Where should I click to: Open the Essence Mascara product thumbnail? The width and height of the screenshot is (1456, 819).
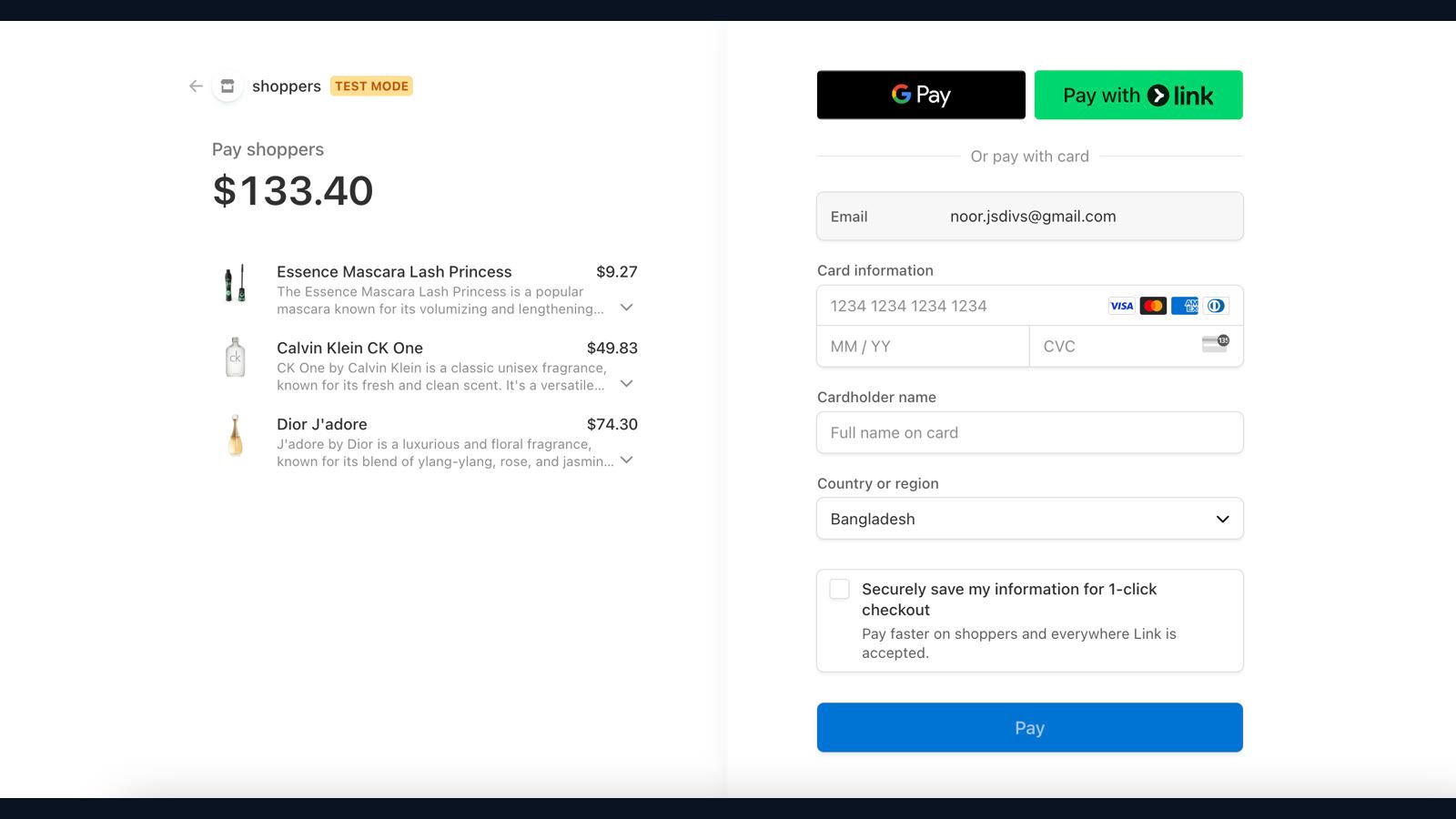[x=236, y=284]
